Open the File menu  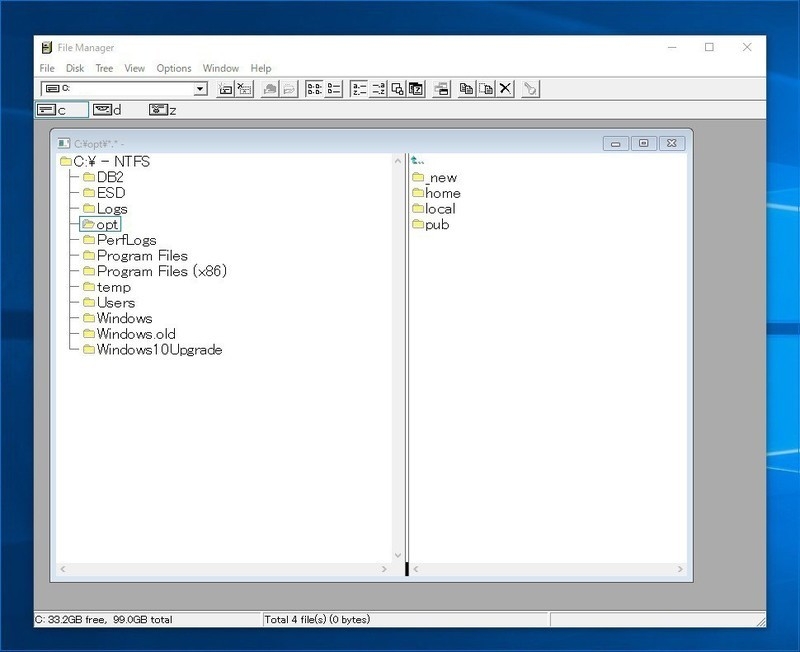[47, 68]
